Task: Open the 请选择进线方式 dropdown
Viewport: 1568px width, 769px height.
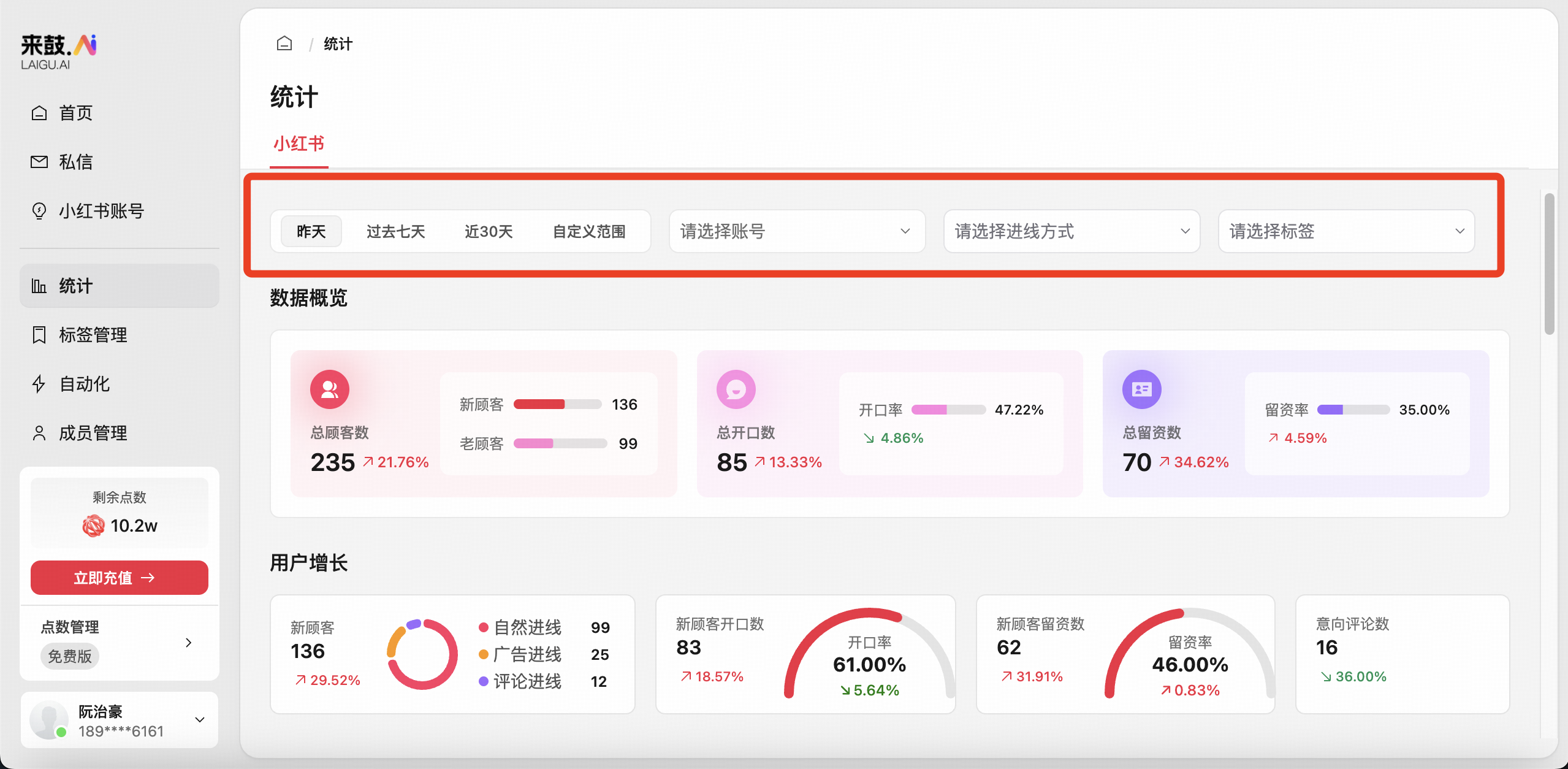Action: tap(1071, 231)
